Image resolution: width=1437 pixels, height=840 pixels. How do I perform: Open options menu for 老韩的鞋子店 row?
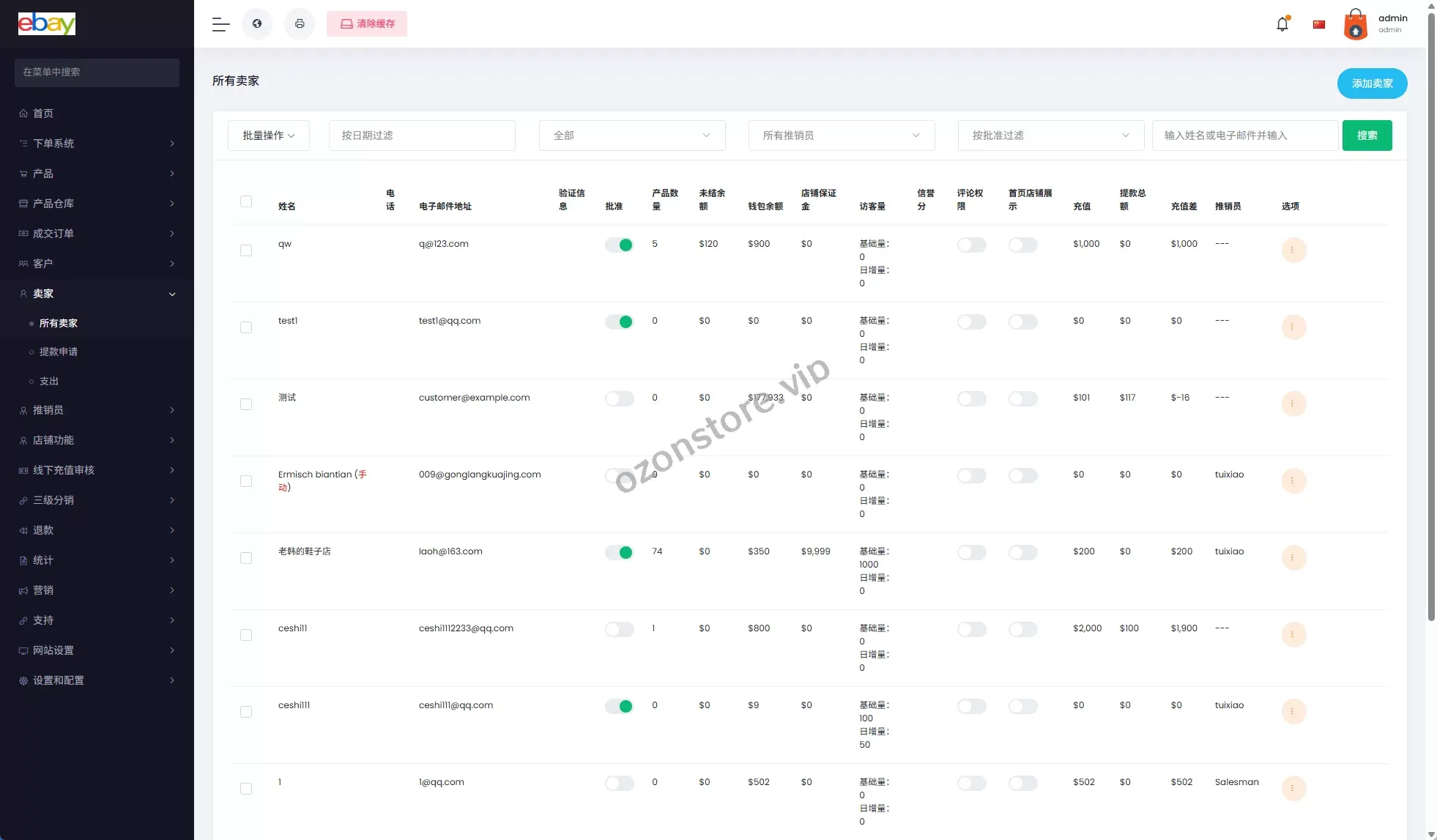[1293, 558]
